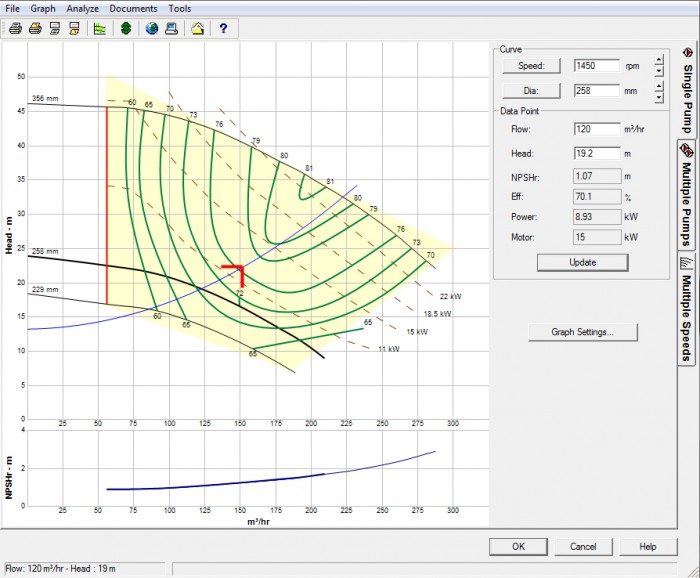Click the Motor value 15
This screenshot has height=578, width=700.
(x=597, y=237)
